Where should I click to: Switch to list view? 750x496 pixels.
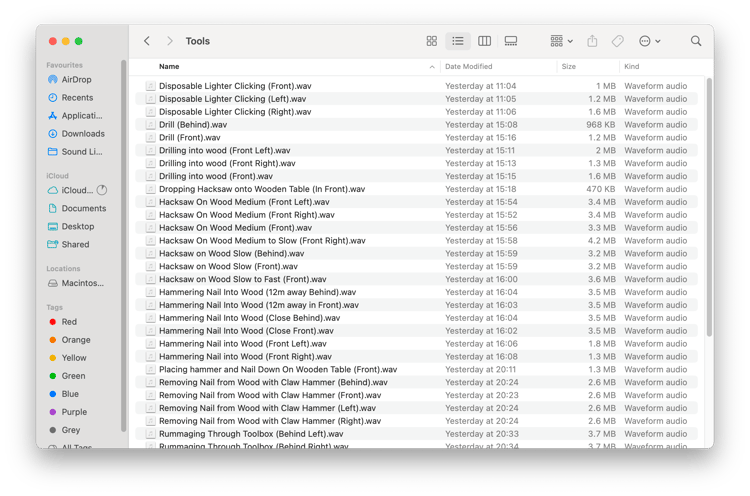458,41
